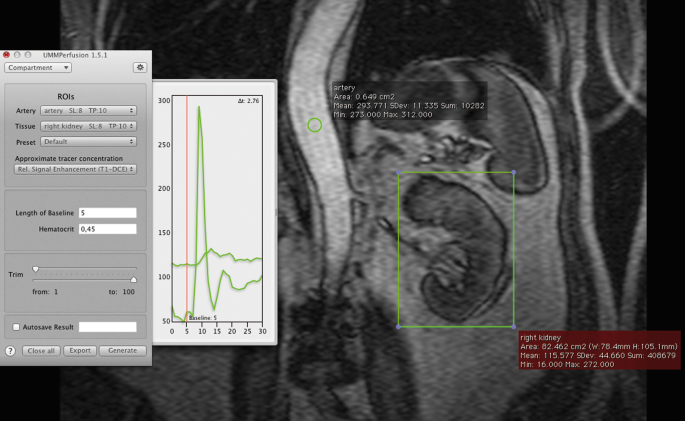Click the Length of Baseline field
685x421 pixels.
point(107,213)
